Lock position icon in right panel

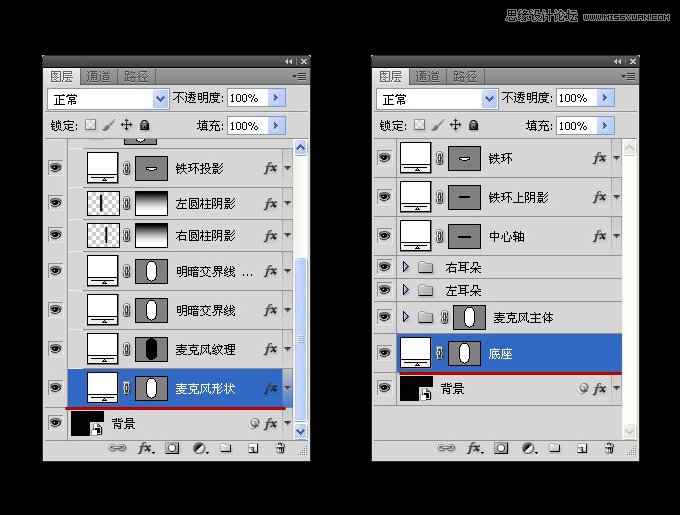point(455,125)
